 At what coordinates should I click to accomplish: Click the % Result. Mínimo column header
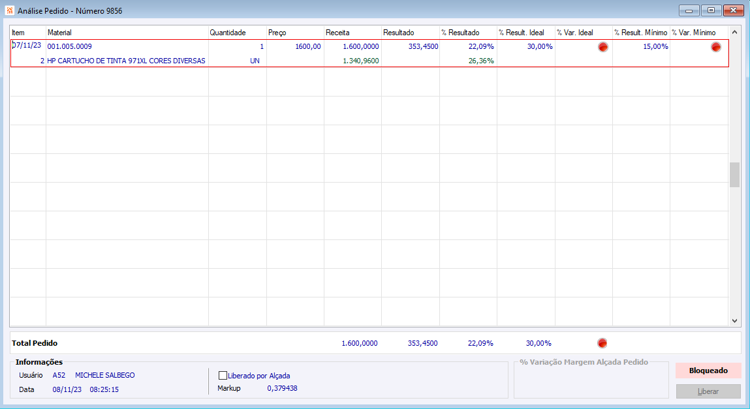[x=641, y=33]
